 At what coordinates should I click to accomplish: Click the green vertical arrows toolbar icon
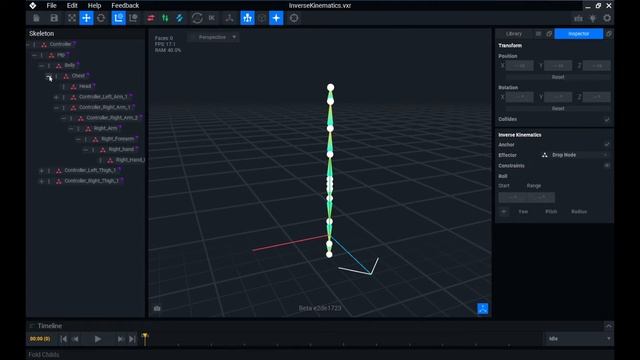(x=165, y=18)
